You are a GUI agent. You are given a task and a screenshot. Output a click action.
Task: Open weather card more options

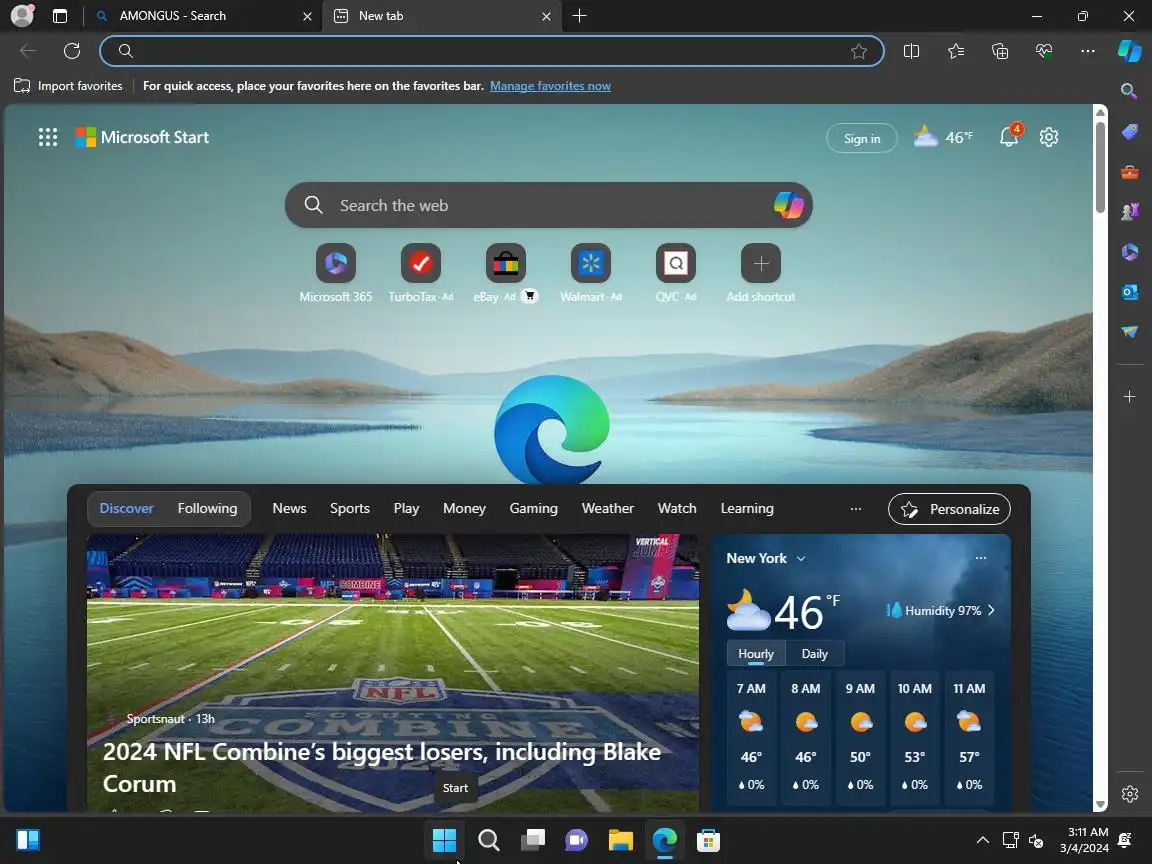[981, 558]
